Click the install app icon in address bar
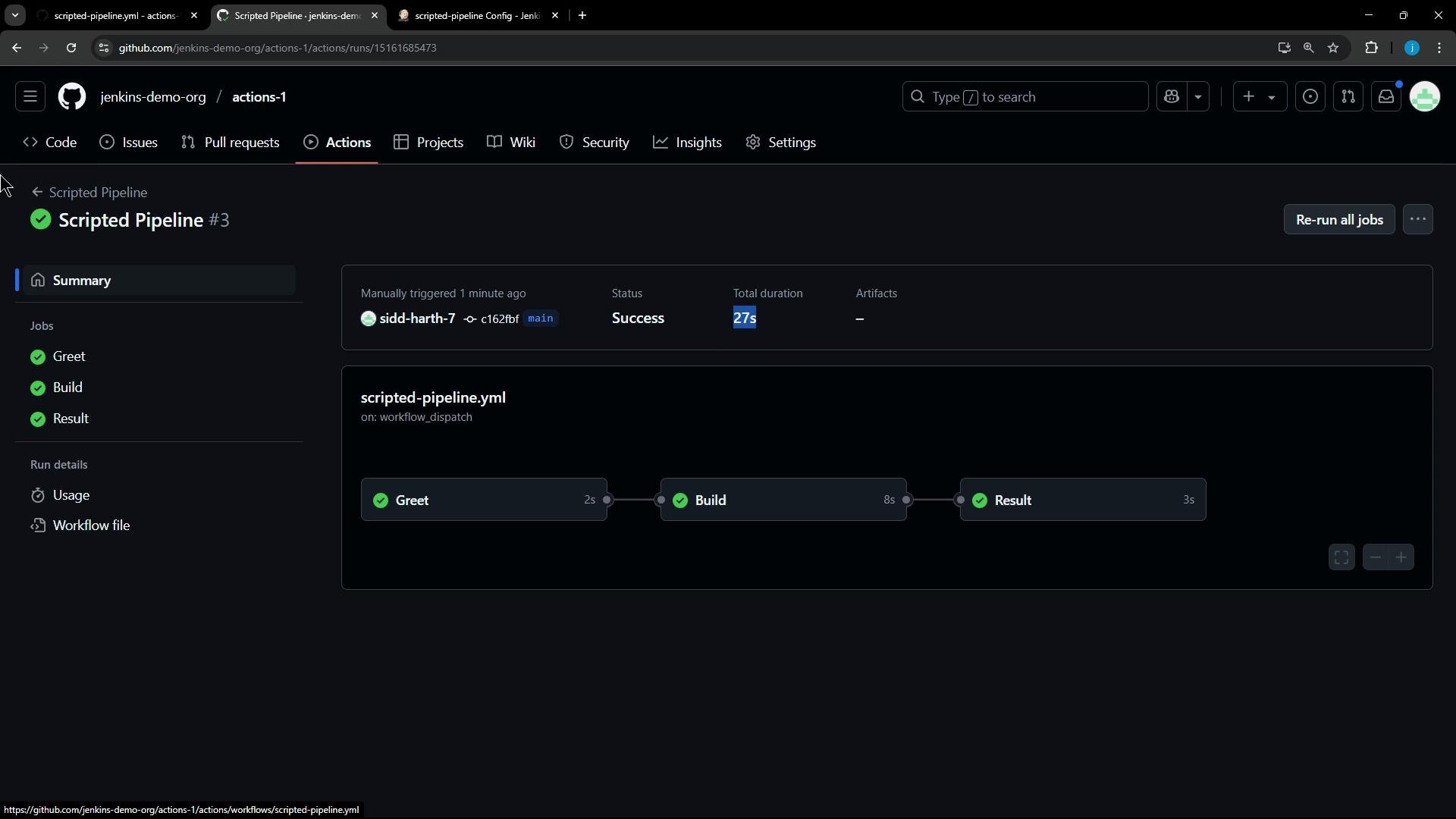This screenshot has width=1456, height=819. coord(1284,48)
